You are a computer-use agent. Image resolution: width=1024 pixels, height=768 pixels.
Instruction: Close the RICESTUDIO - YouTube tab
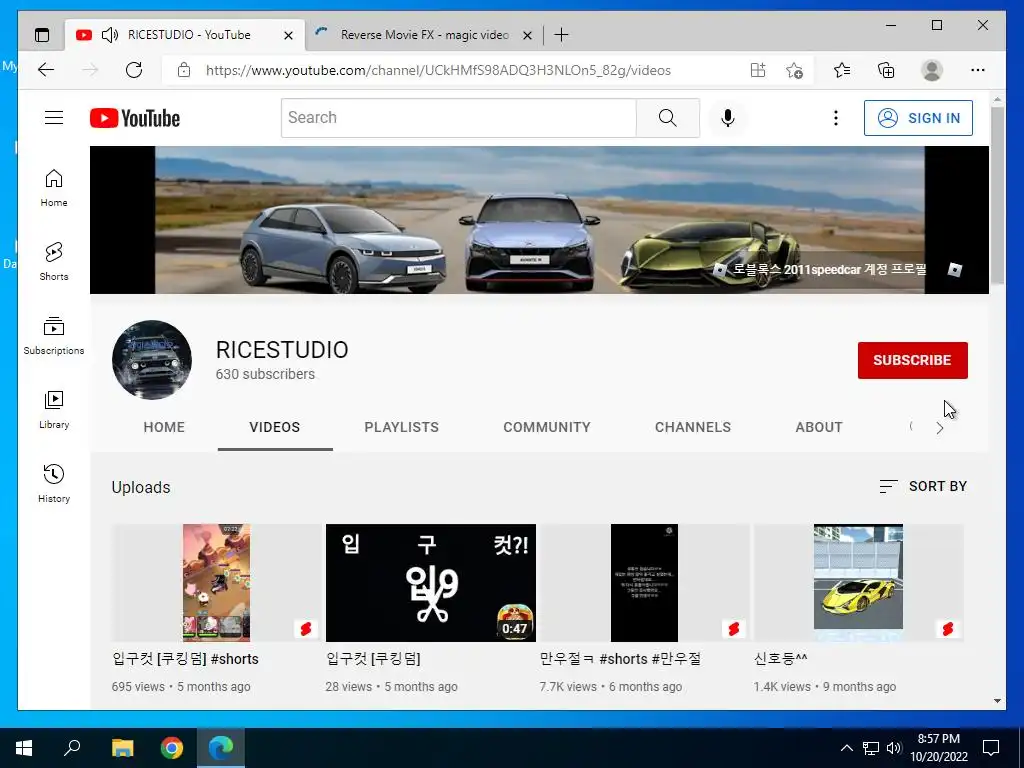pos(288,35)
